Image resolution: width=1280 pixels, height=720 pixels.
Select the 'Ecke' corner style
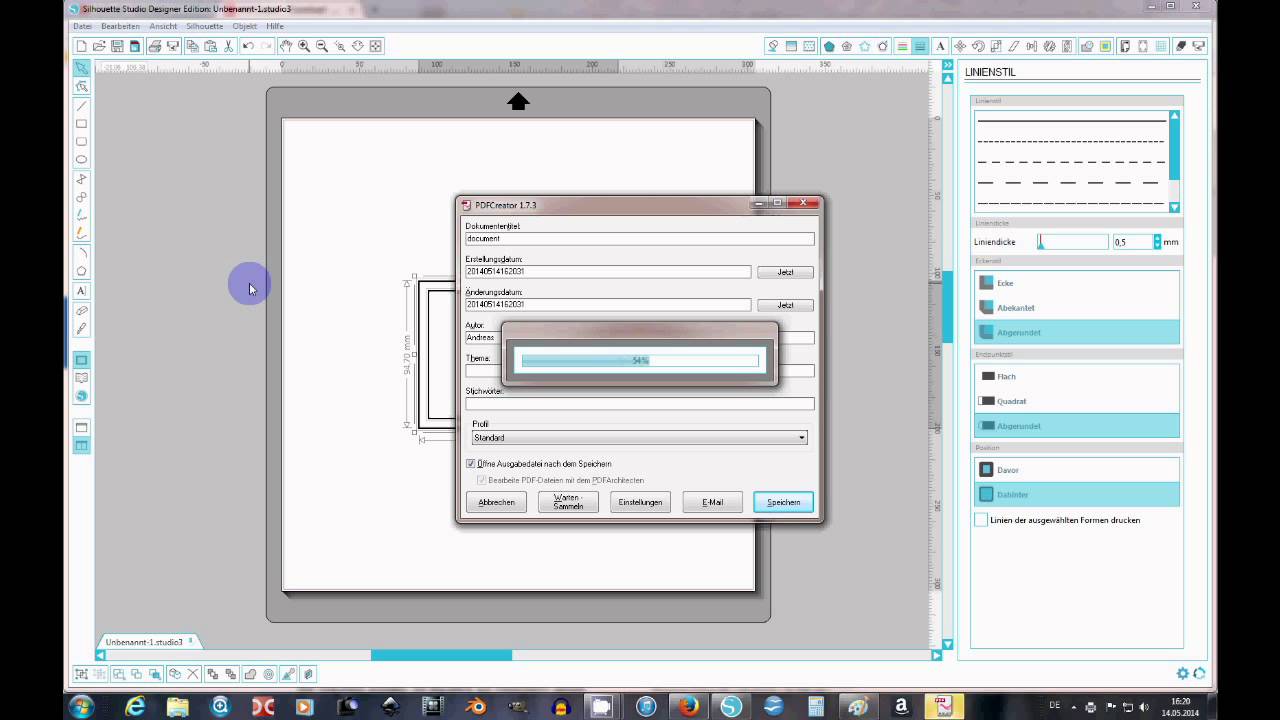[1077, 283]
